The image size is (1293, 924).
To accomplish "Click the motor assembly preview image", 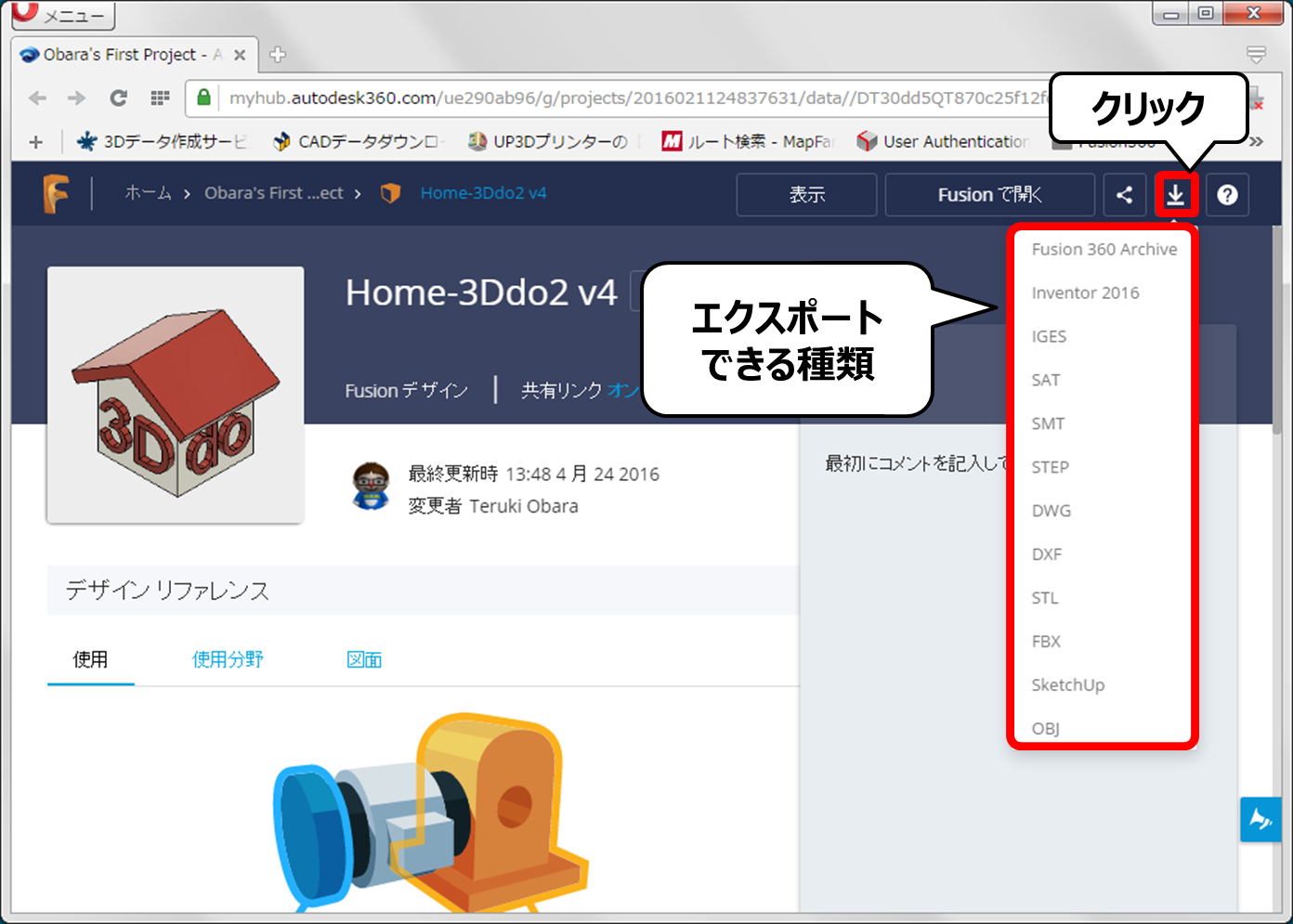I will tap(433, 812).
